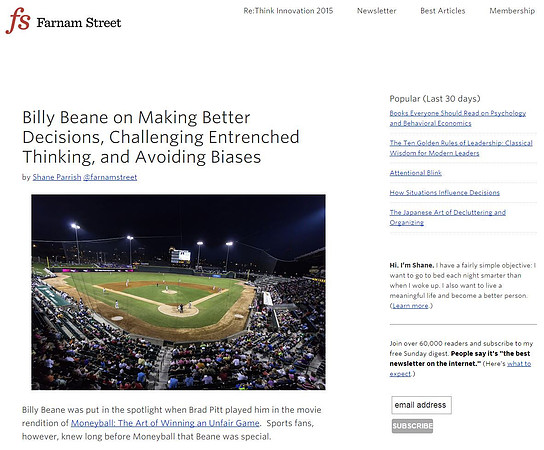Select the Membership menu item

coord(512,11)
